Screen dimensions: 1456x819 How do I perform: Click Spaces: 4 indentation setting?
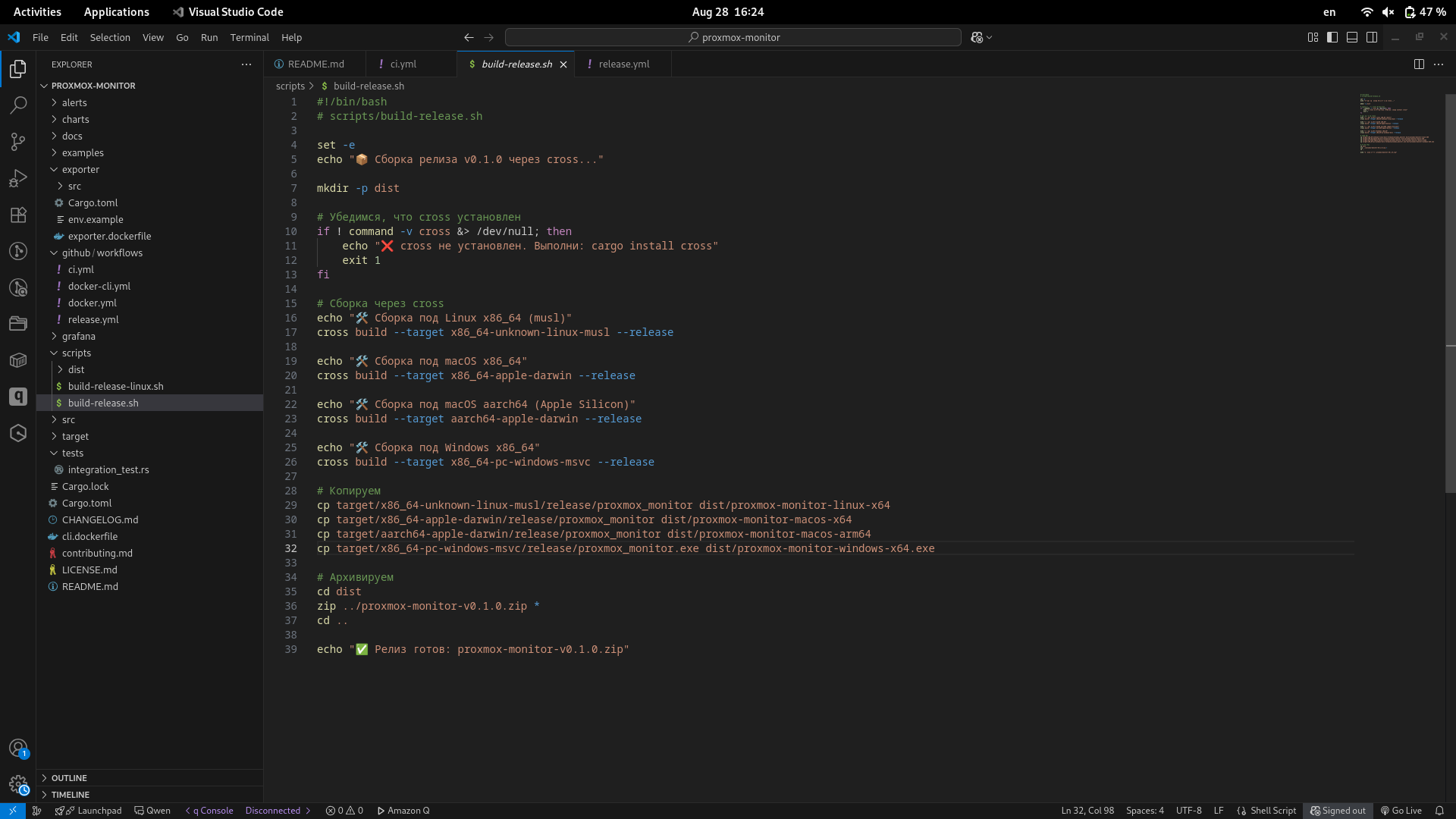click(1144, 811)
